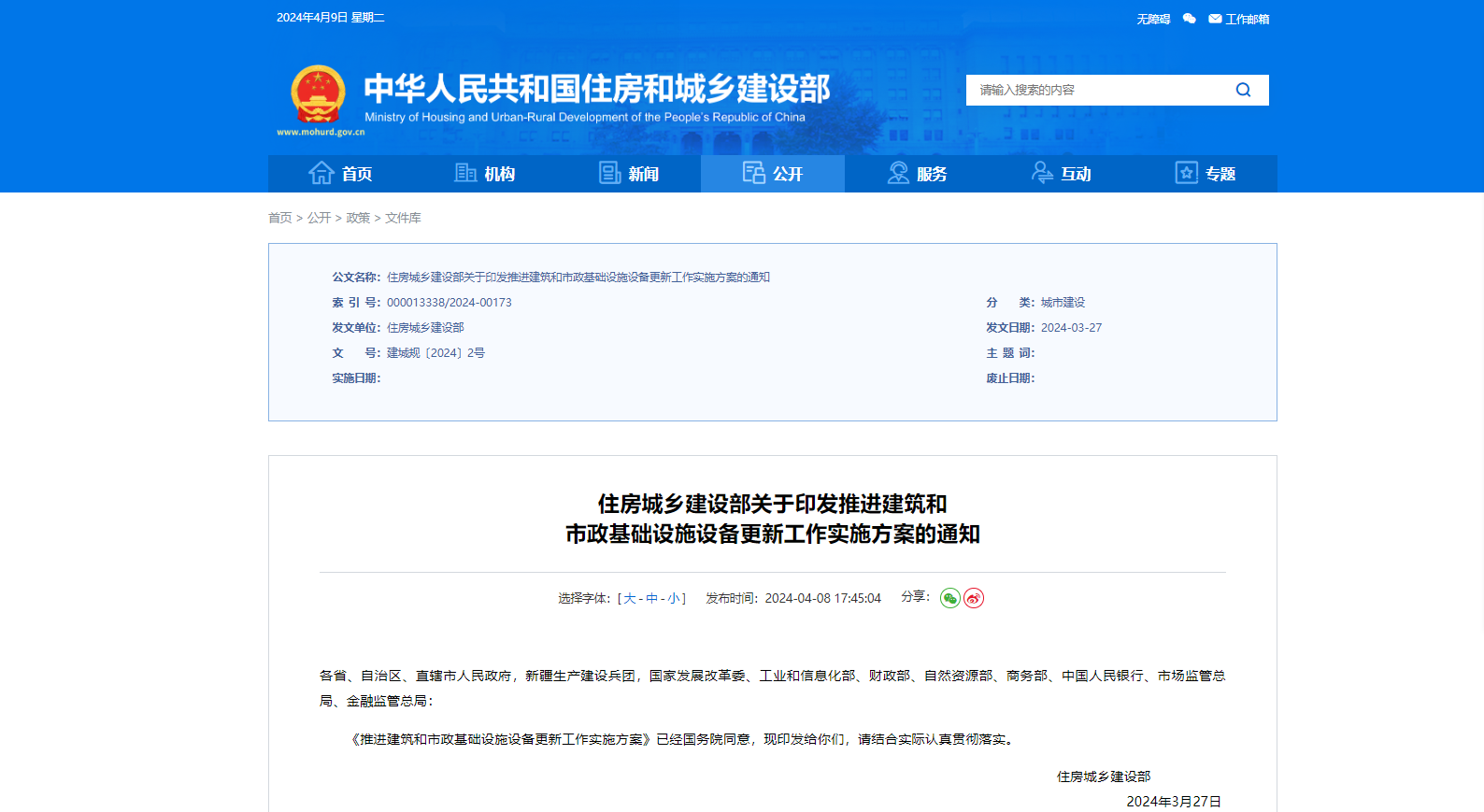Click the date 2024年4月9日 星期二
The image size is (1484, 812).
pyautogui.click(x=331, y=18)
